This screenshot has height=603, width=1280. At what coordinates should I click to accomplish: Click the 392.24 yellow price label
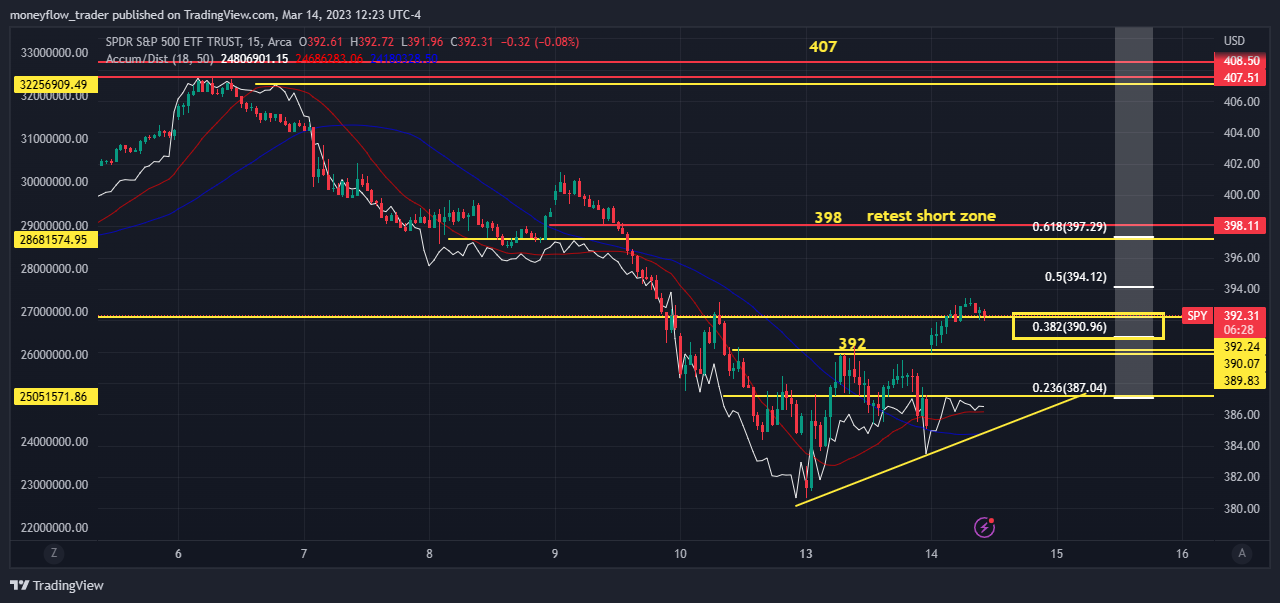coord(1239,346)
